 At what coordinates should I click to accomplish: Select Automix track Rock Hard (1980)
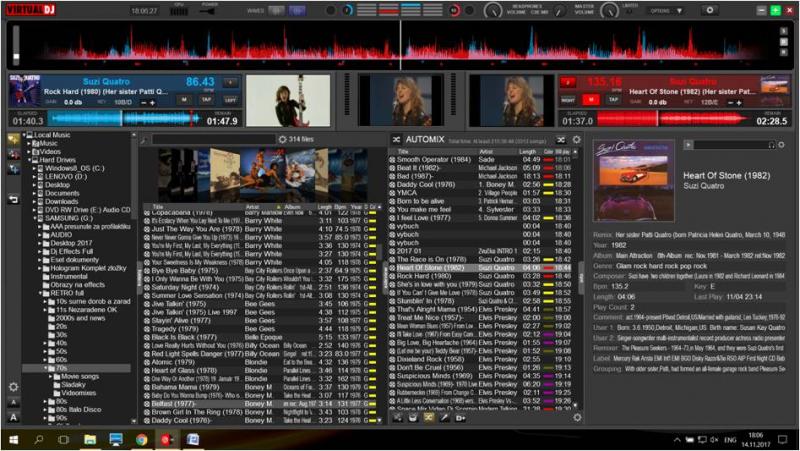coord(481,276)
